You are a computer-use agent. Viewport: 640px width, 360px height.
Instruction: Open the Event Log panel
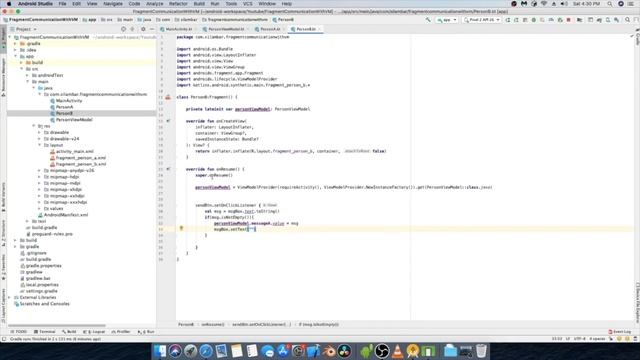point(619,332)
